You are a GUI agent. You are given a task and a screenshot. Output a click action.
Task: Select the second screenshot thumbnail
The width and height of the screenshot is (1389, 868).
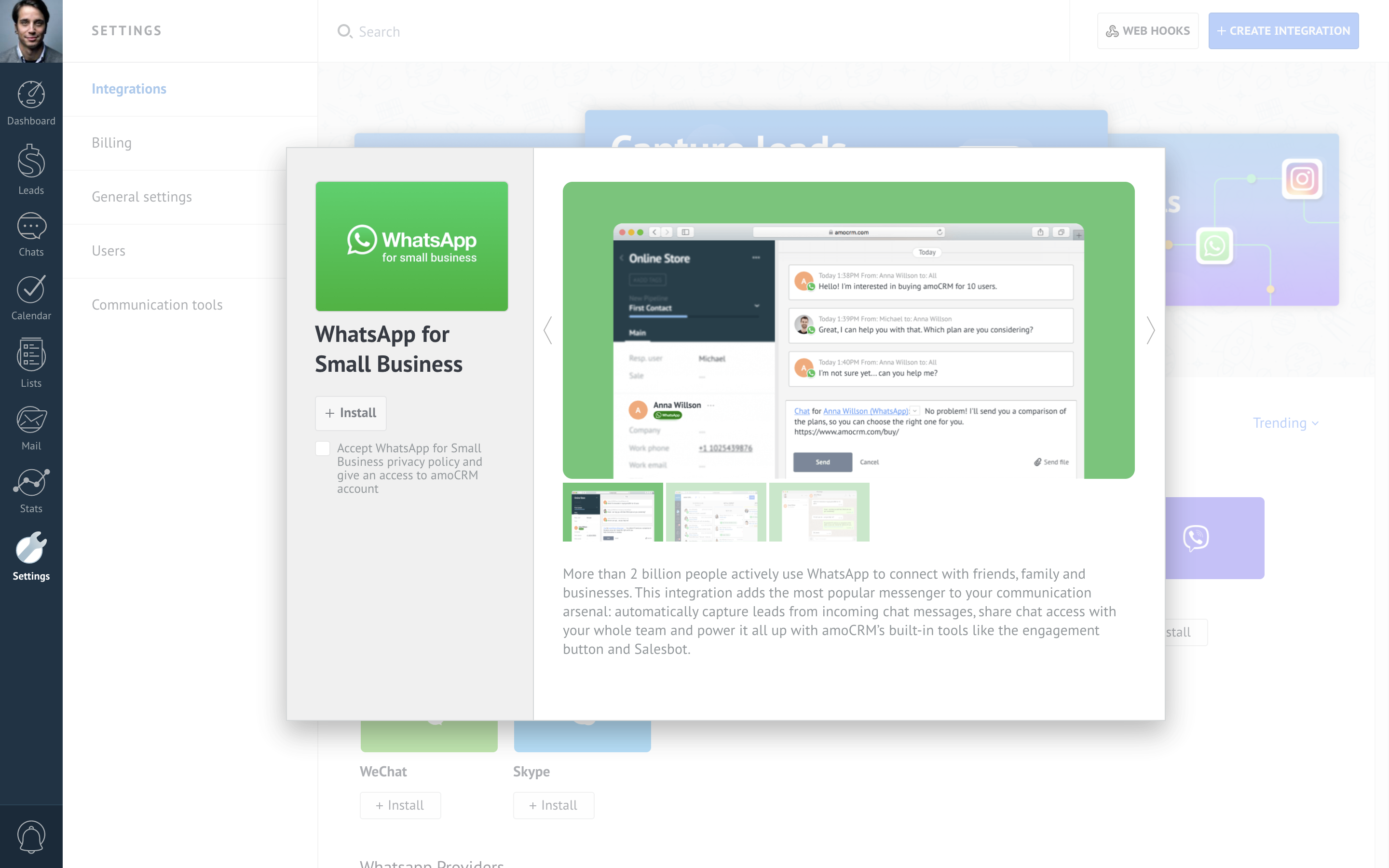click(x=714, y=512)
